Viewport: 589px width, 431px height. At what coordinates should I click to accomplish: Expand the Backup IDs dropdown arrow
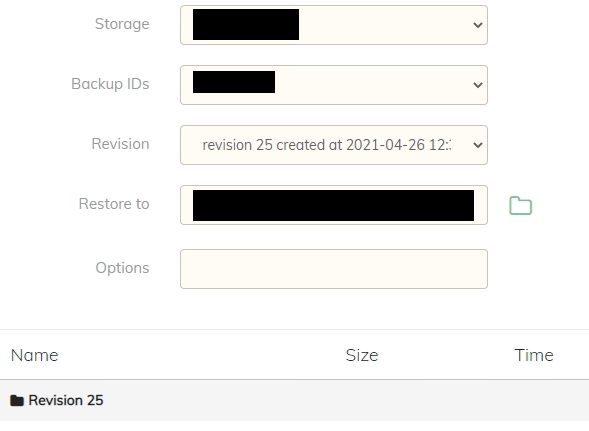(478, 85)
